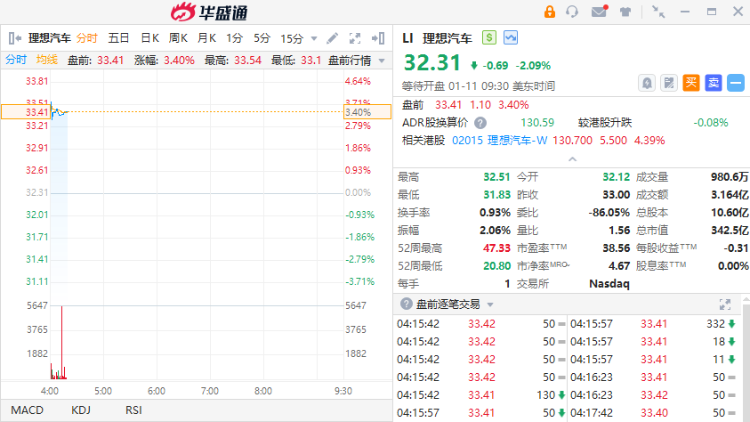The width and height of the screenshot is (750, 422).
Task: Remove stock from watchlist with minus button
Action: [735, 83]
